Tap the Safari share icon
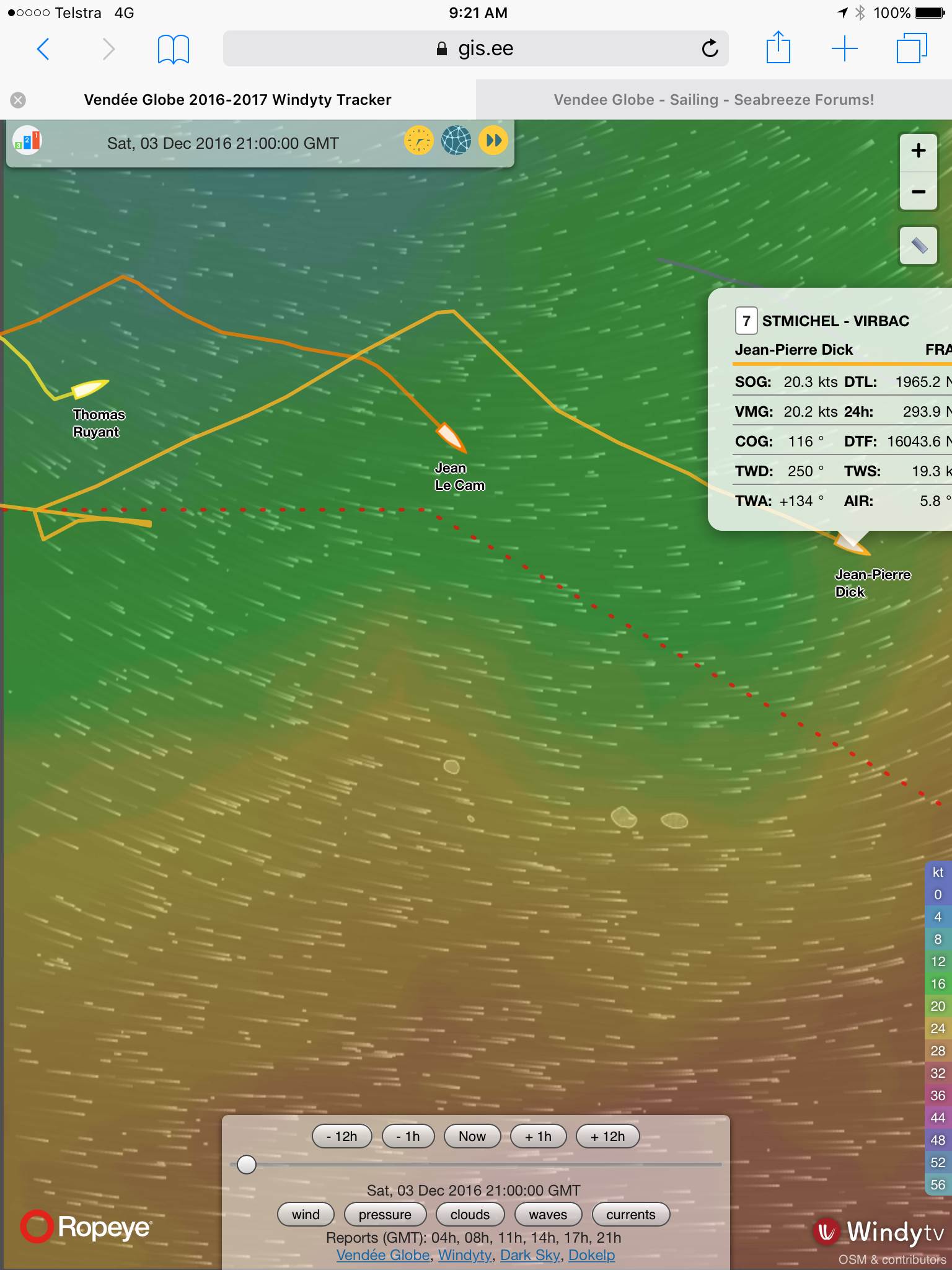Screen dimensions: 952x1270 pyautogui.click(x=778, y=48)
